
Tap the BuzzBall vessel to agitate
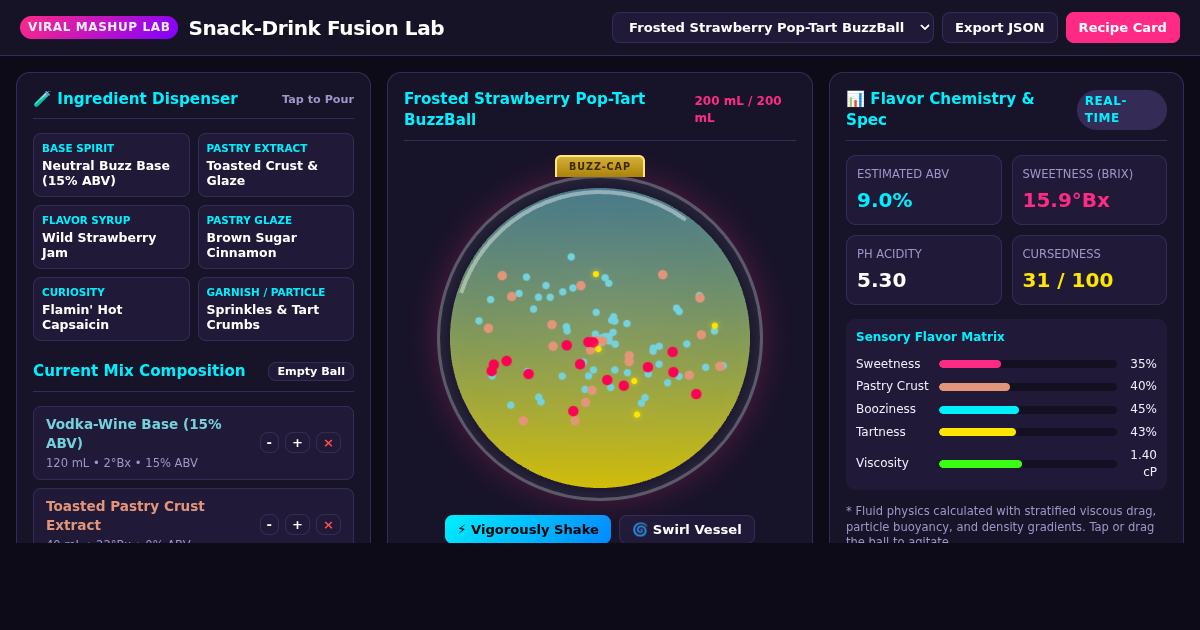600,338
